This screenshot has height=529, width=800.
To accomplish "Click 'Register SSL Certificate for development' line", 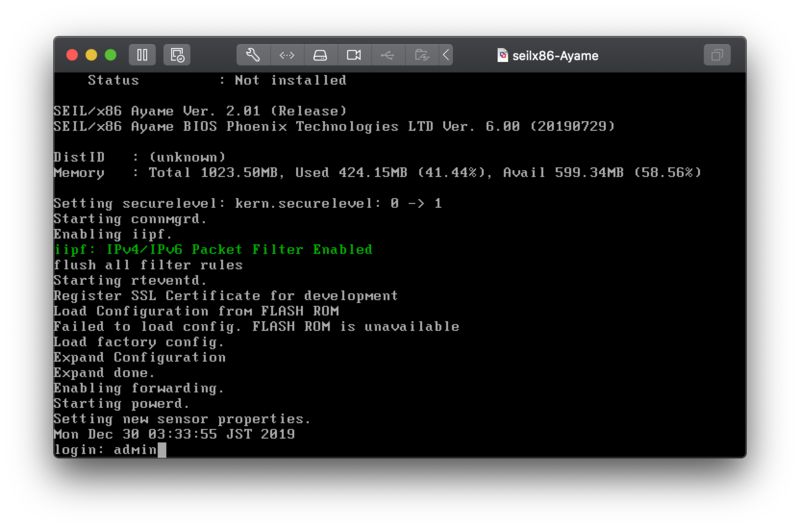I will (226, 296).
